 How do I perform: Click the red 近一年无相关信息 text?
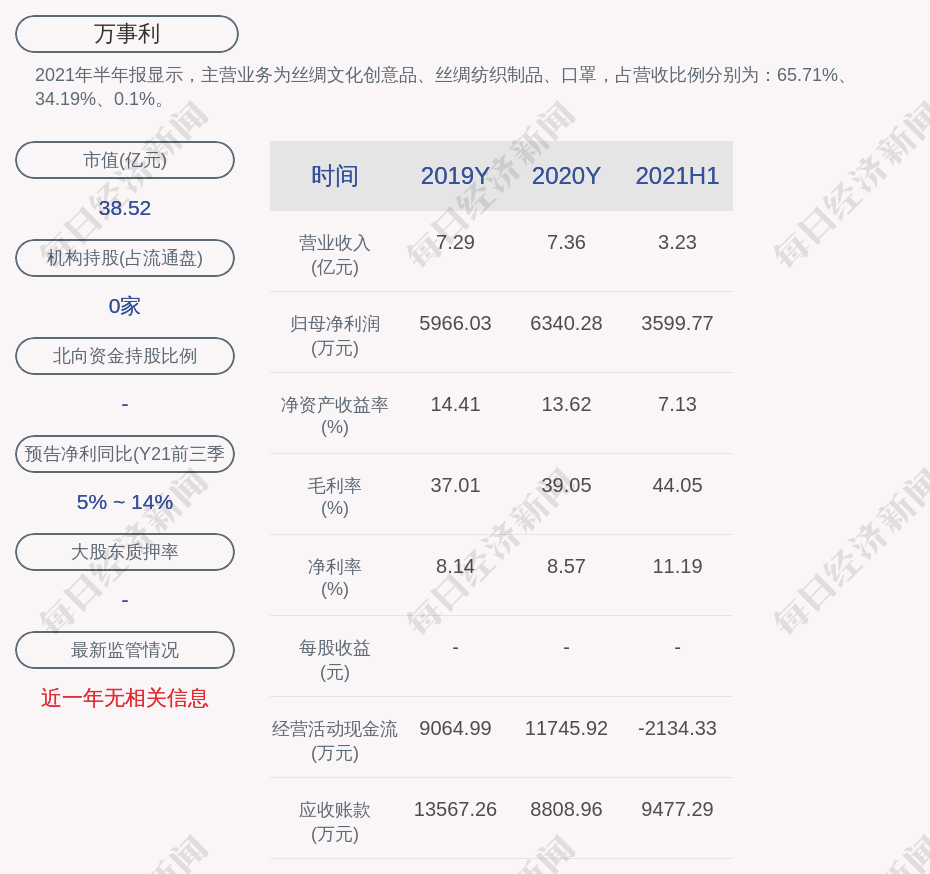125,698
